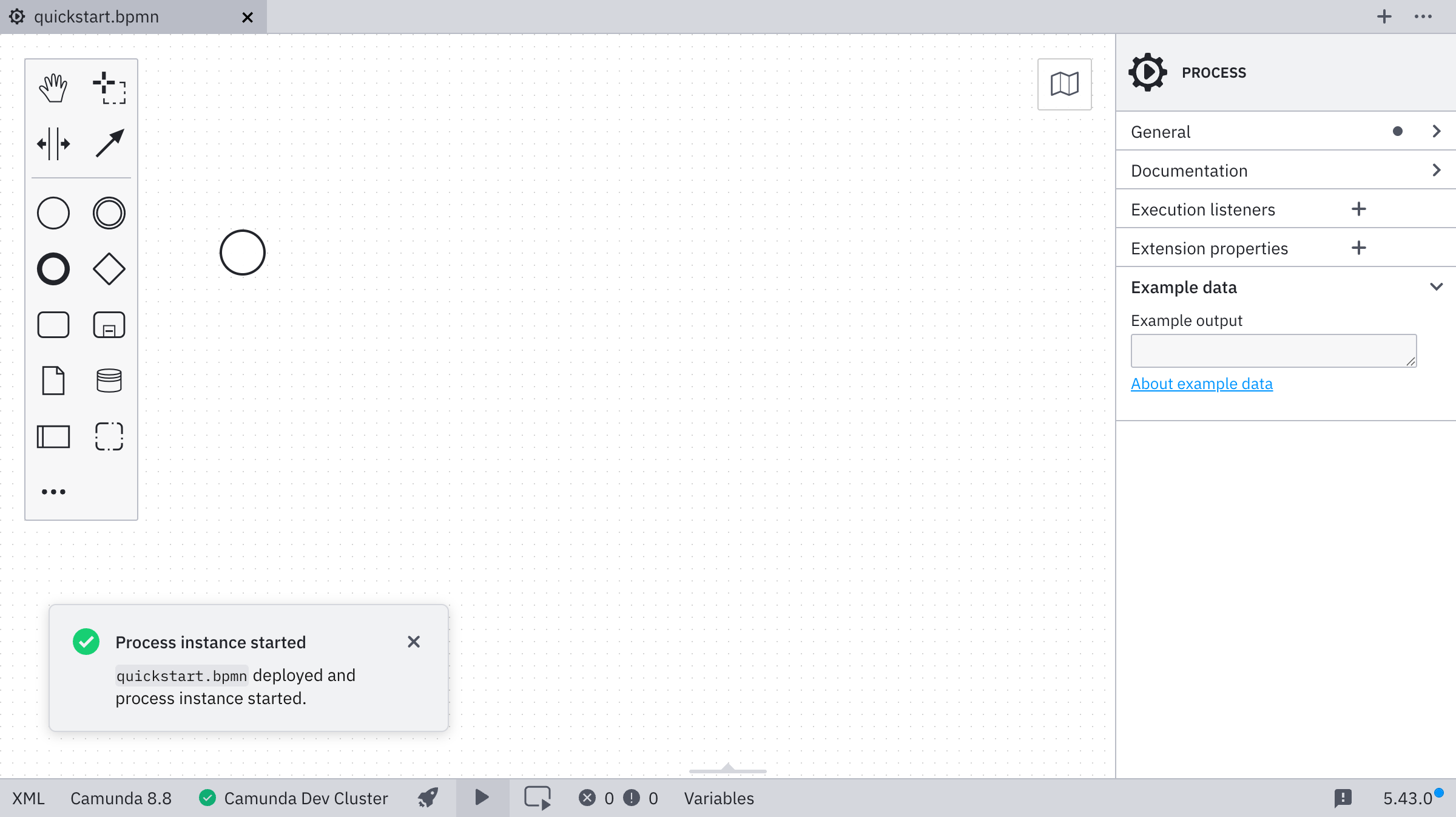Create a data store from the palette
Screen dimensions: 1456x817
[109, 381]
